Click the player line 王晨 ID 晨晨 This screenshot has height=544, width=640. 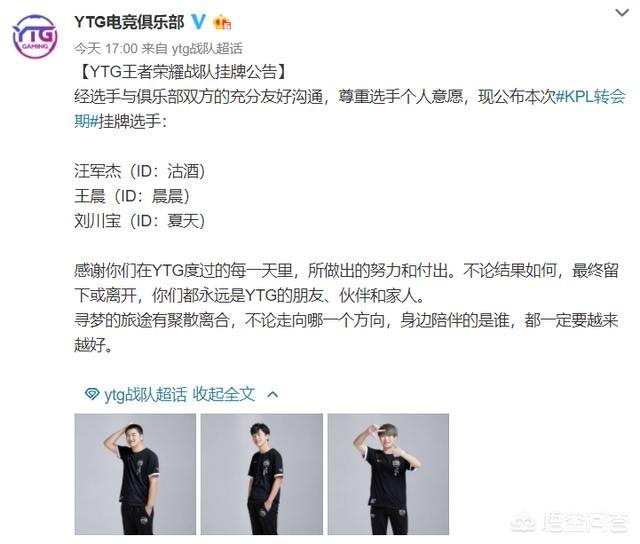[132, 196]
